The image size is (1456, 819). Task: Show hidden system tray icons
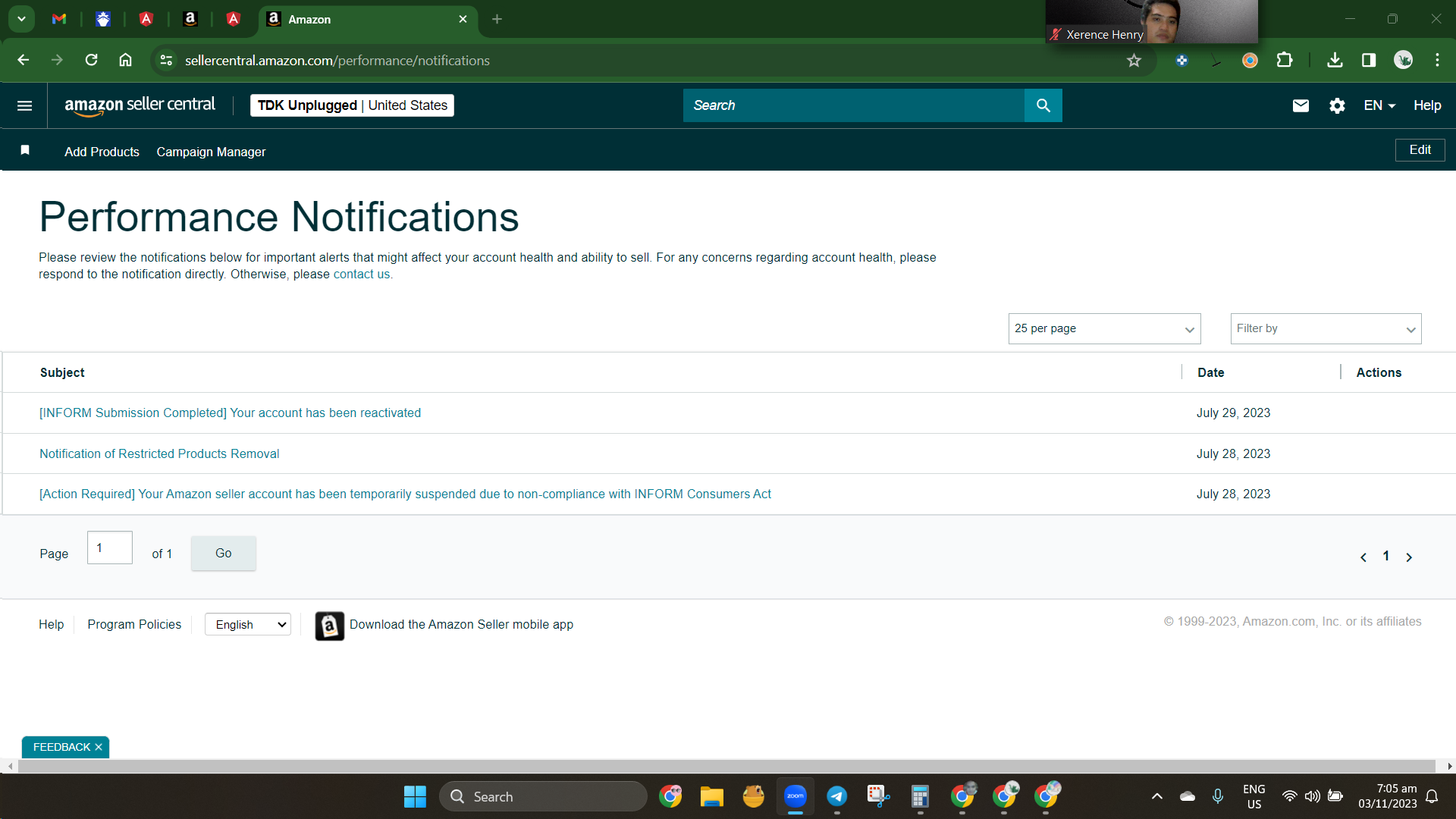pyautogui.click(x=1156, y=796)
